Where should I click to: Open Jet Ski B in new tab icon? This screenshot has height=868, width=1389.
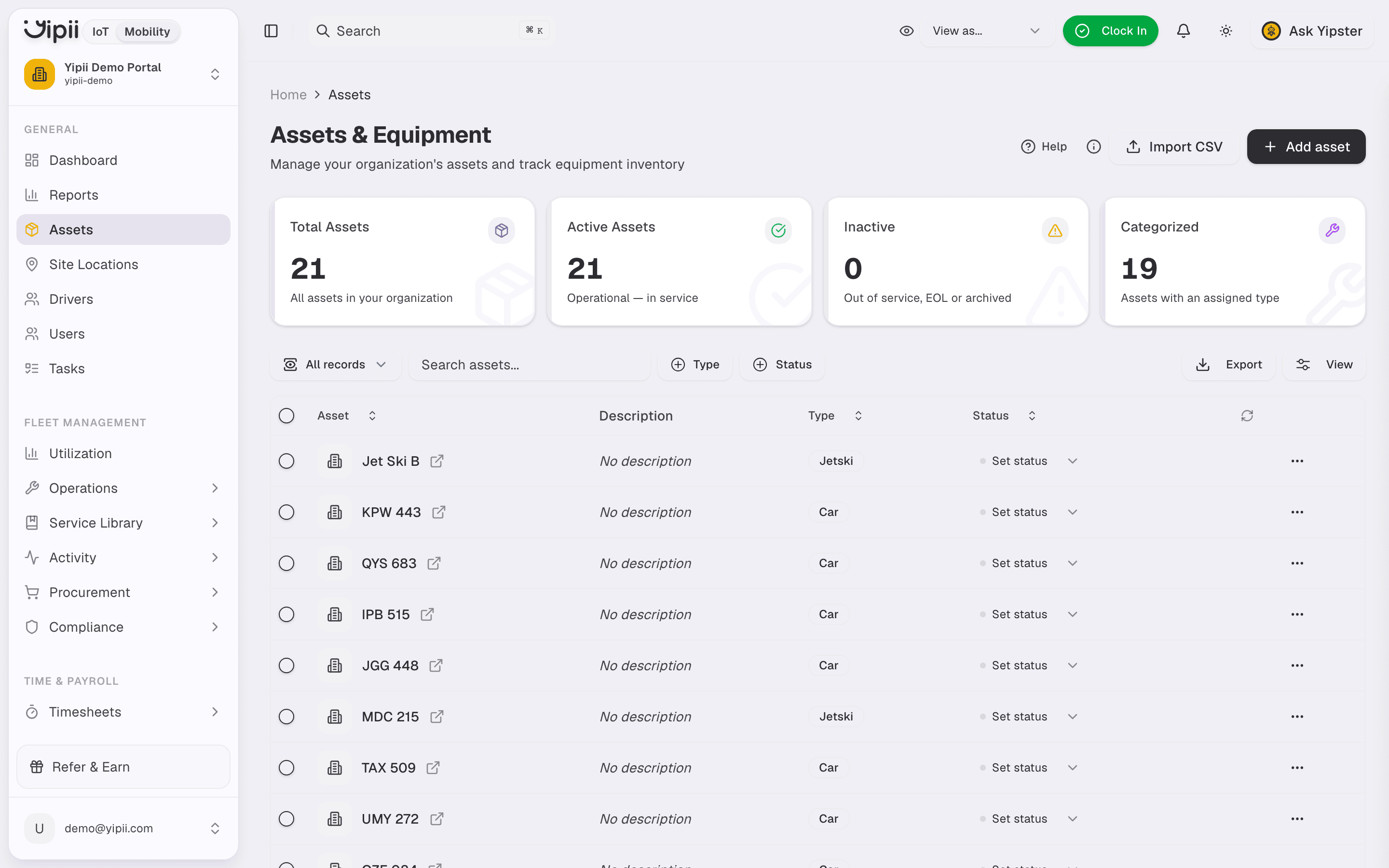(437, 461)
